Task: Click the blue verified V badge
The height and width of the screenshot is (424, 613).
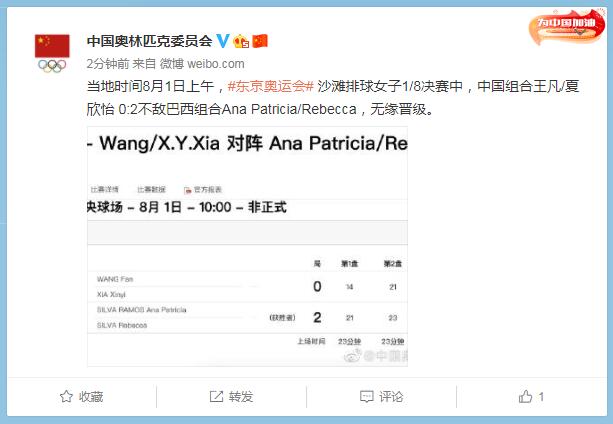Action: pyautogui.click(x=223, y=41)
